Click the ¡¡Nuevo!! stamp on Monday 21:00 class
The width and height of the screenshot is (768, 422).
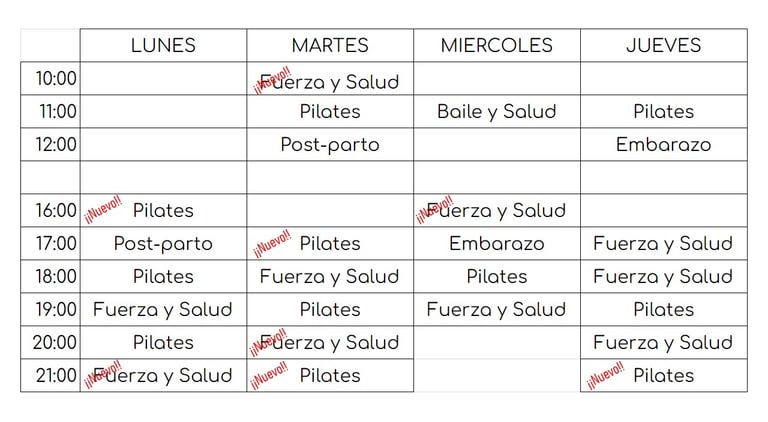coord(103,374)
